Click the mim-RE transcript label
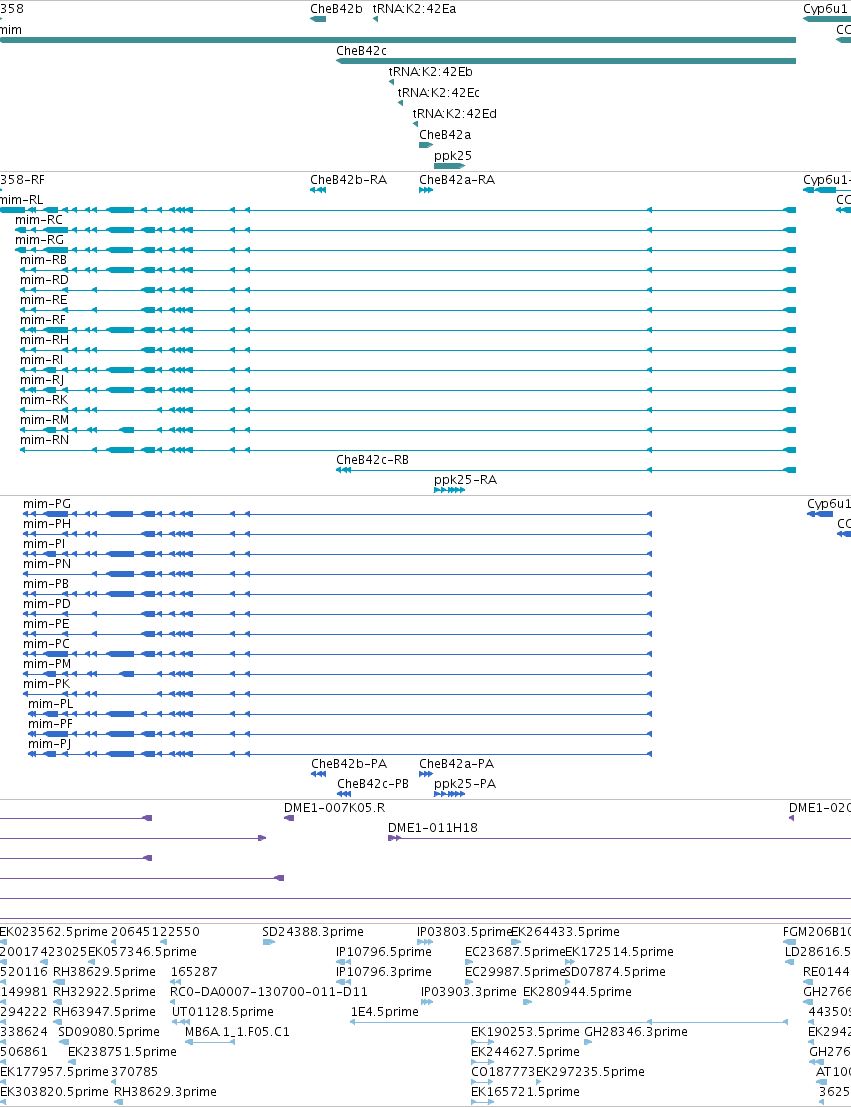The height and width of the screenshot is (1107, 851). 44,300
